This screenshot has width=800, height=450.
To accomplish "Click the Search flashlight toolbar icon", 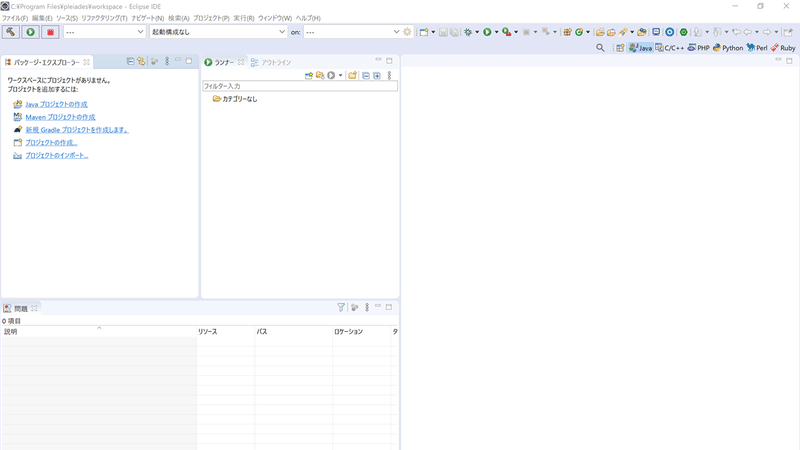I will (x=622, y=32).
